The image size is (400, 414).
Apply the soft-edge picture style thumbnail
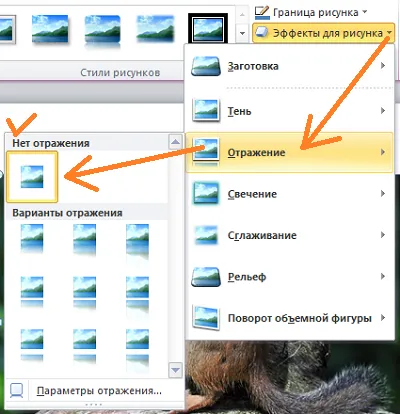[x=155, y=29]
